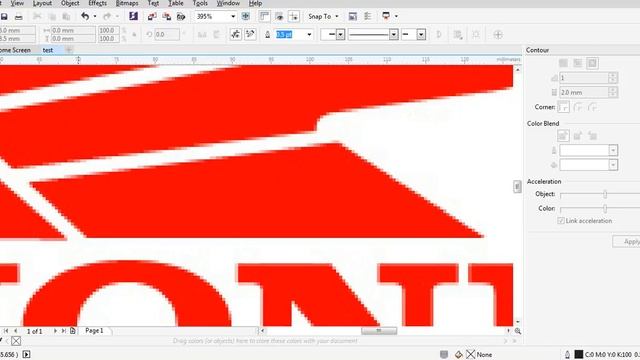Click the horizontal scrollbar thumb

tap(379, 331)
